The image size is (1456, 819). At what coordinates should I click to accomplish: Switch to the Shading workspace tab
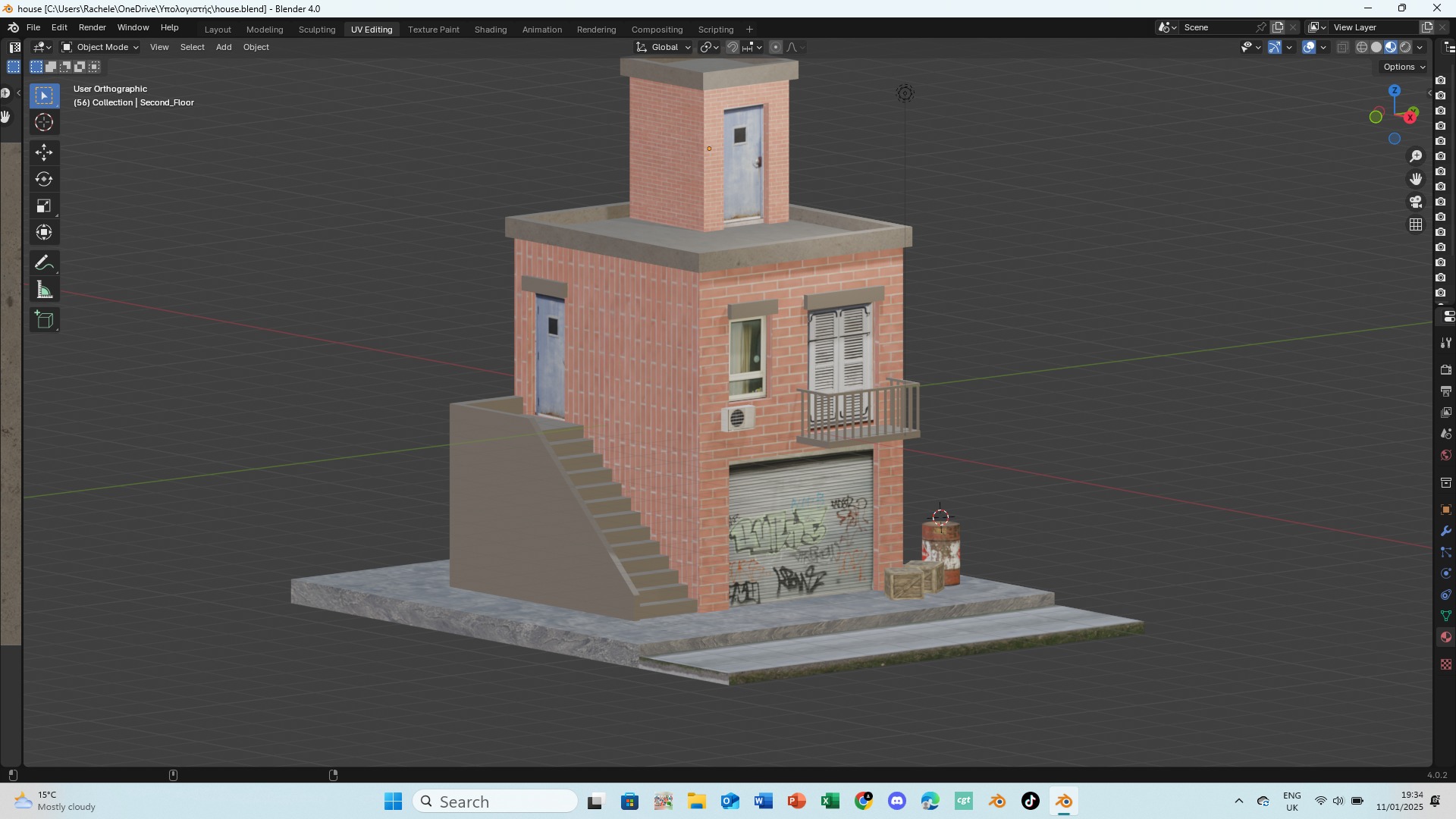491,30
